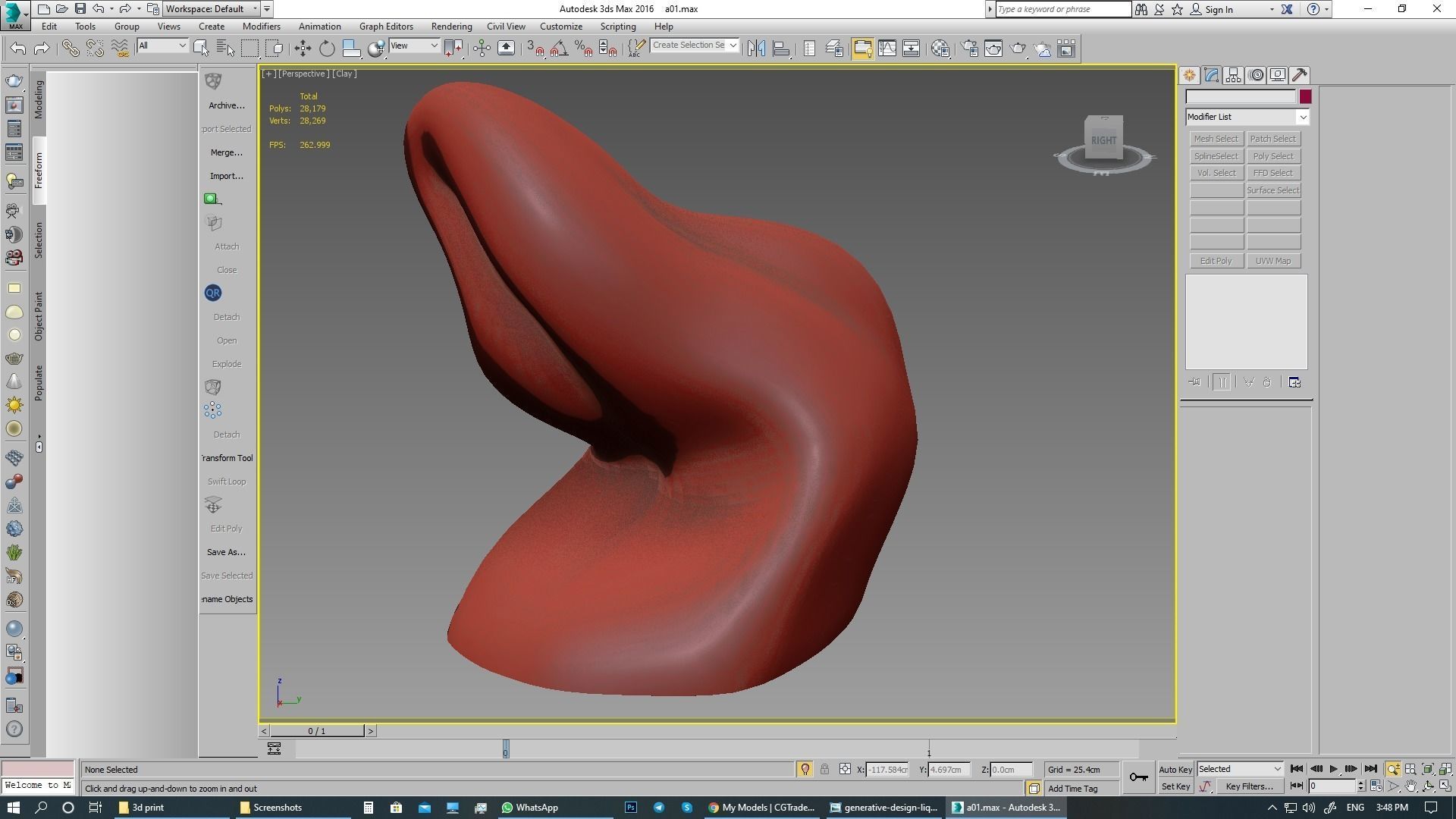Select the Select and Link tool

point(70,49)
